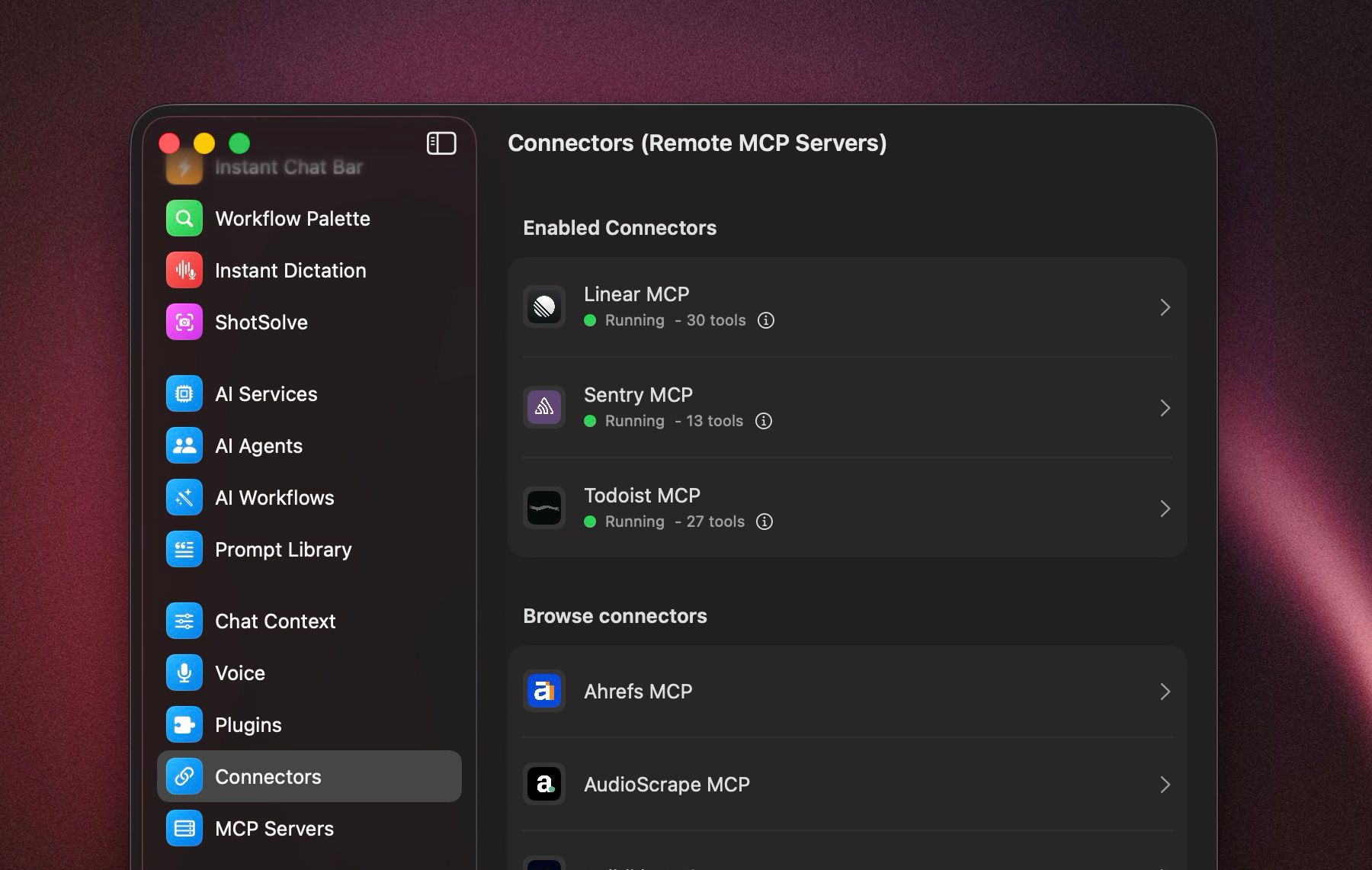
Task: Select AI Agents in the sidebar
Action: coord(258,446)
